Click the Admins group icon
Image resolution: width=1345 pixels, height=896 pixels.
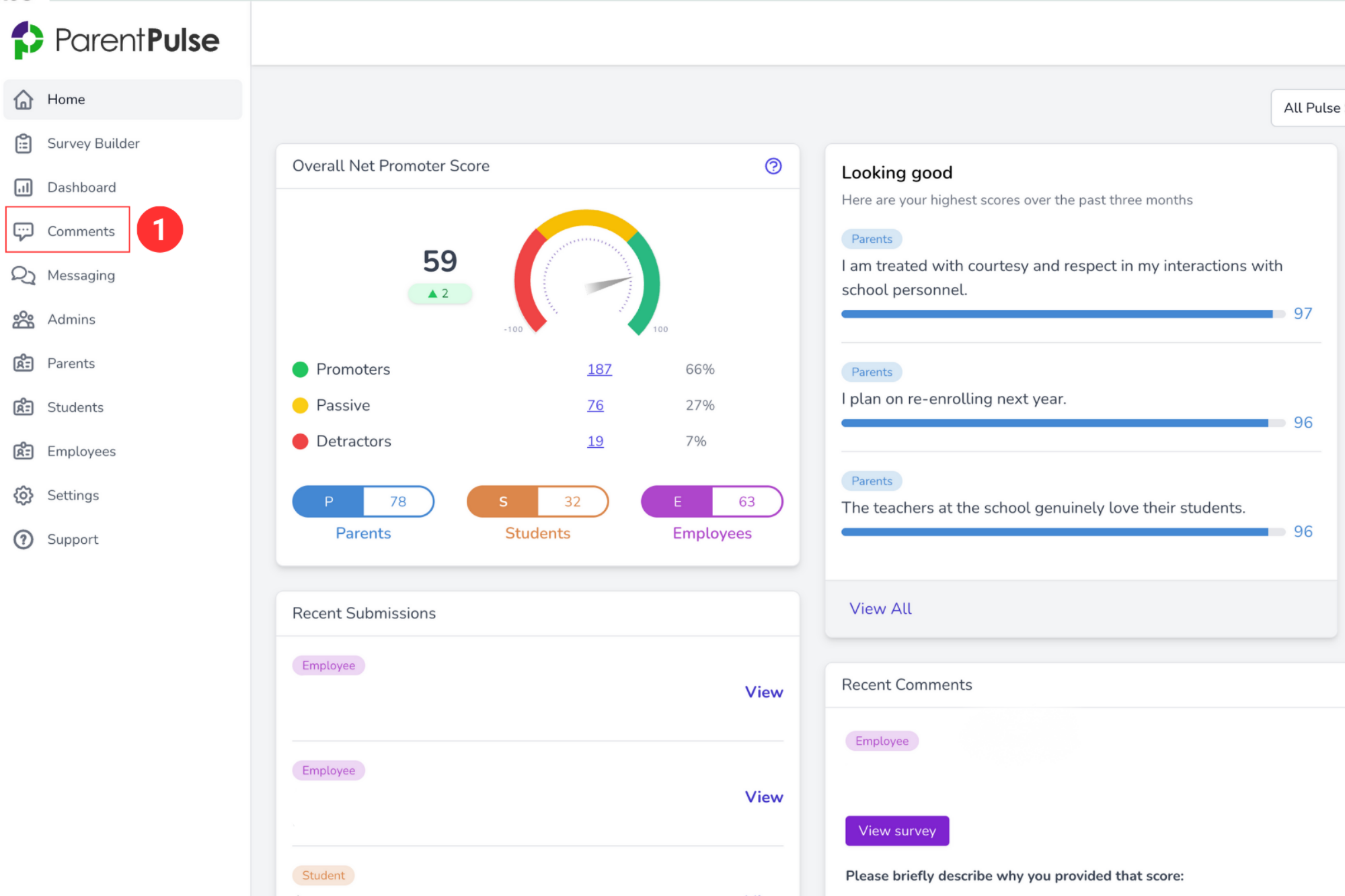24,319
